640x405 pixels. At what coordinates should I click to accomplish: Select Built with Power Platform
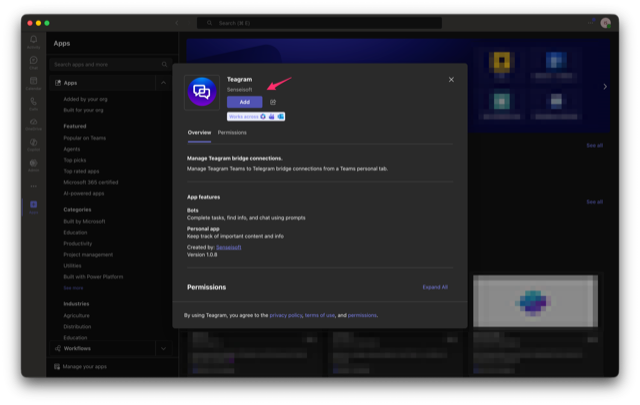pyautogui.click(x=93, y=276)
